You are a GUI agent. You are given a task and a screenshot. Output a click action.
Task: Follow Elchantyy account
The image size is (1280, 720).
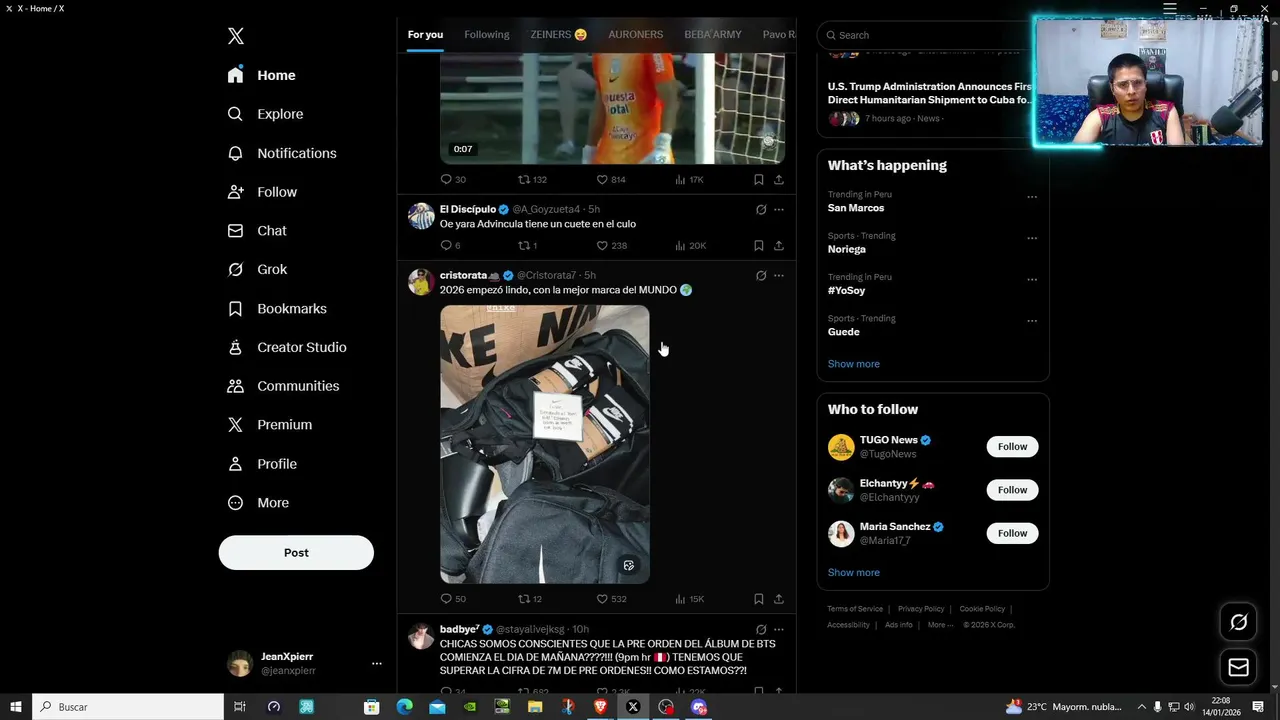1012,490
